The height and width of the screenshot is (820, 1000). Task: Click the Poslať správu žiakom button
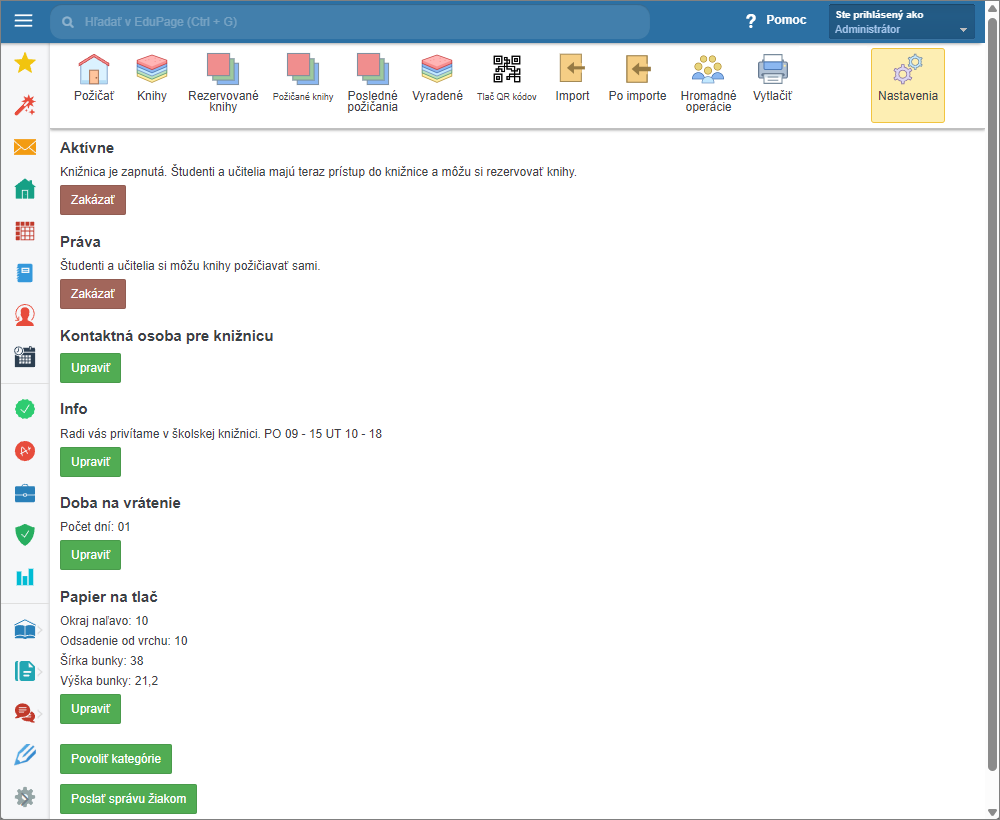click(x=128, y=799)
